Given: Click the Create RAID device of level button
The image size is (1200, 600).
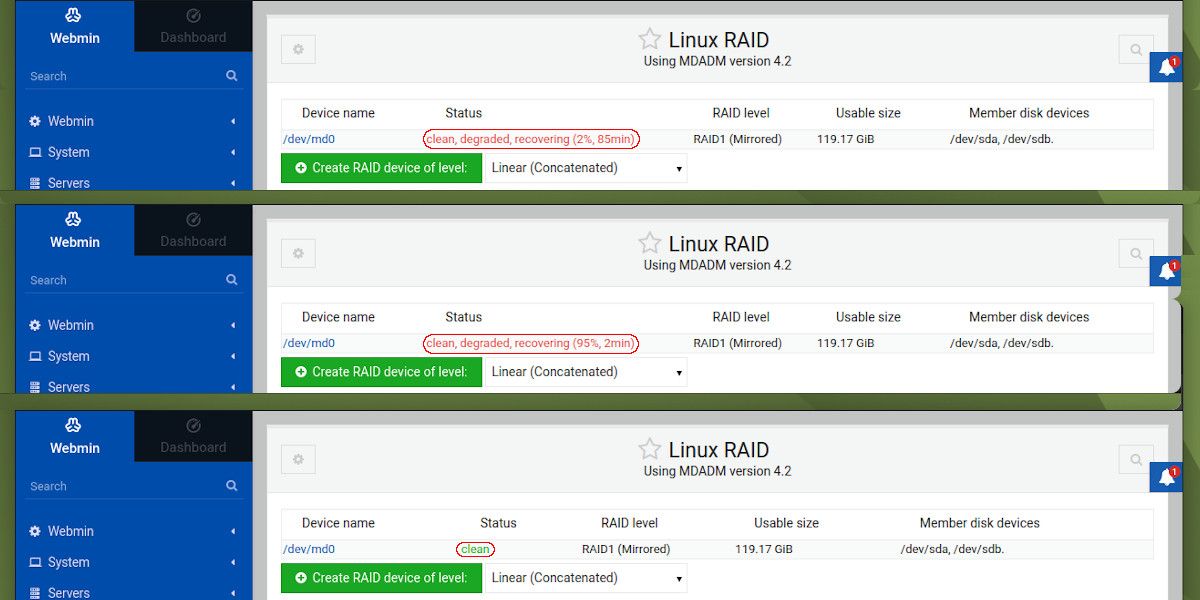Looking at the screenshot, I should 381,168.
